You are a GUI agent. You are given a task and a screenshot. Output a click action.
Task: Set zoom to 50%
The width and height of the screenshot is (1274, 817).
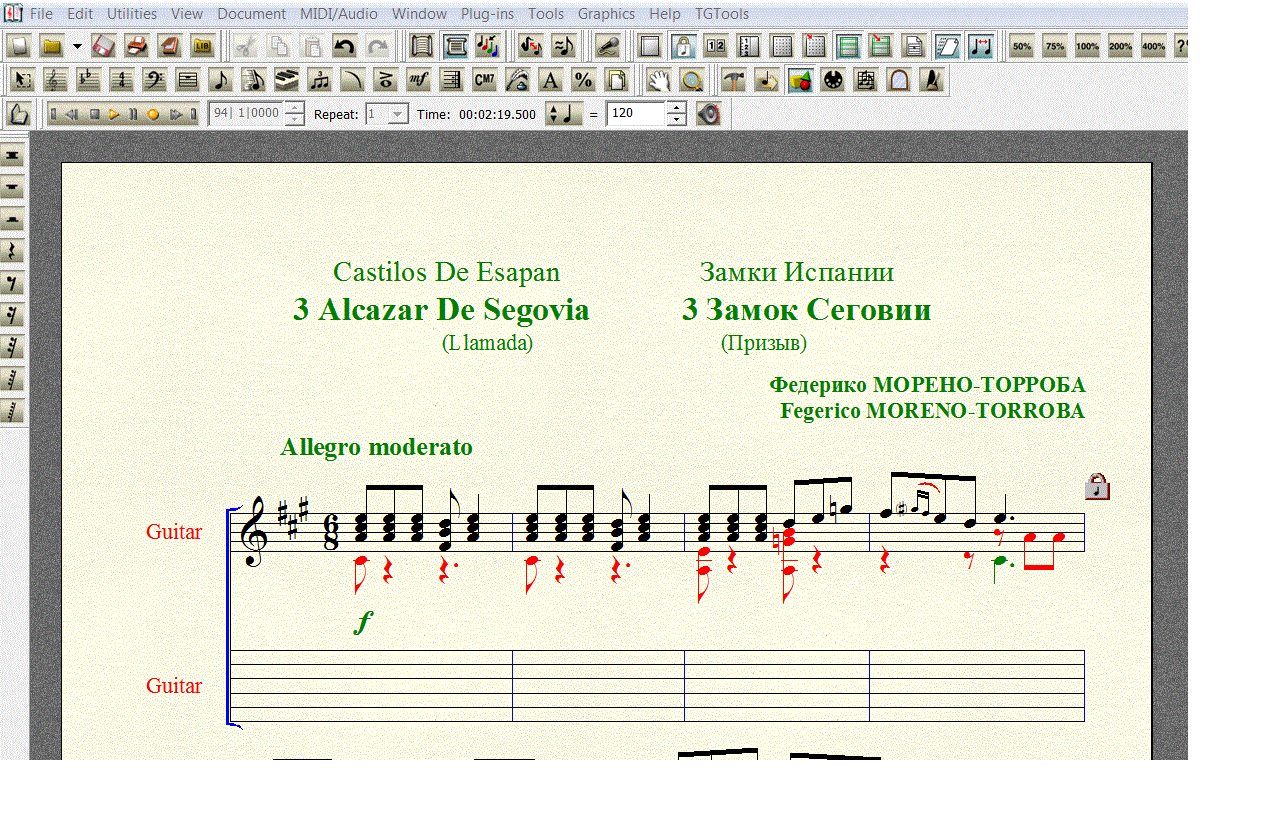coord(1022,46)
